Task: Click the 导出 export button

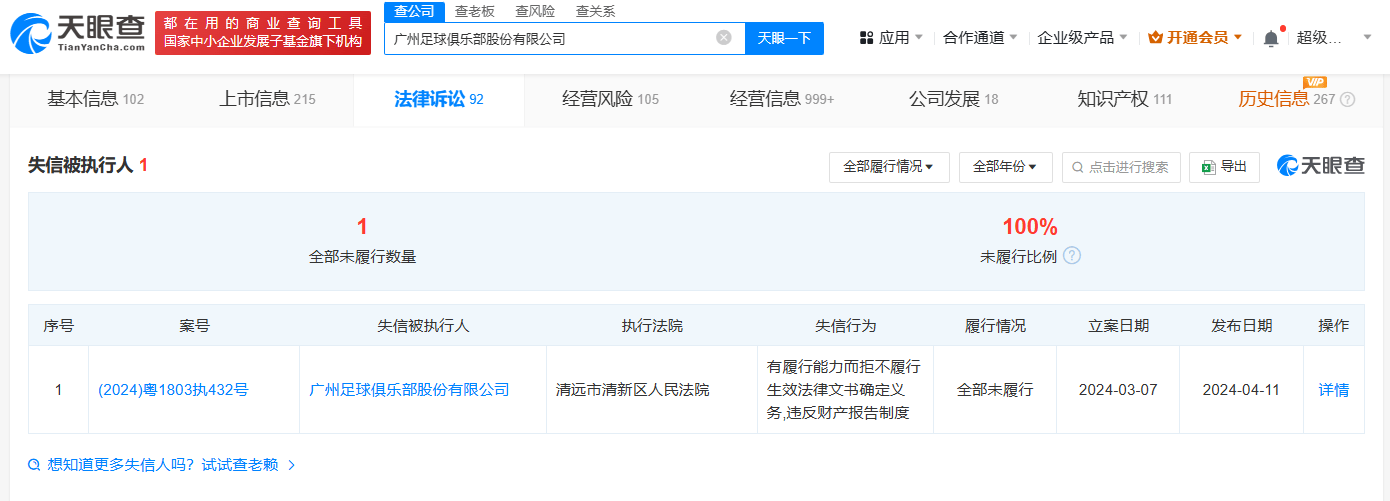Action: click(1224, 167)
